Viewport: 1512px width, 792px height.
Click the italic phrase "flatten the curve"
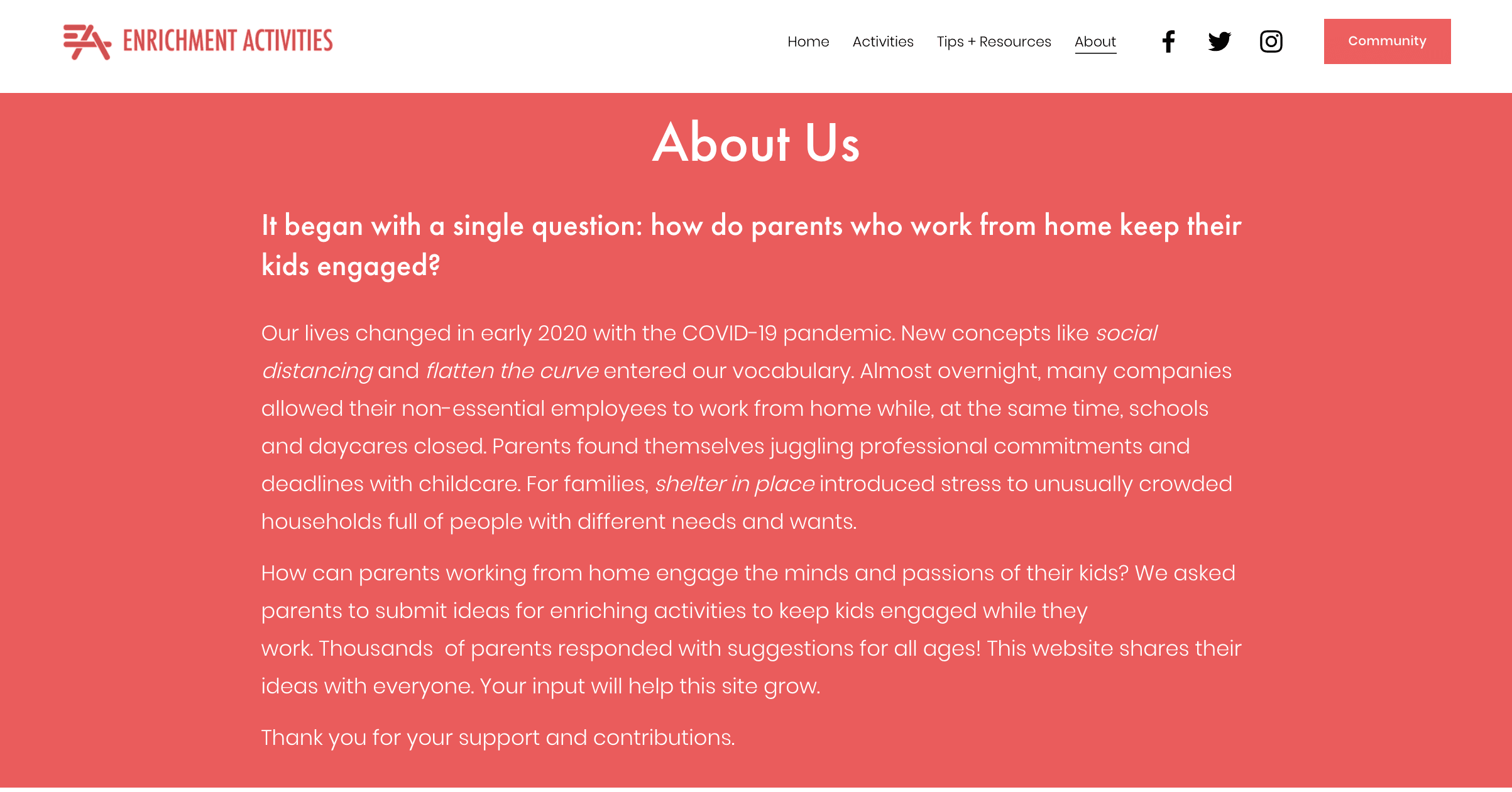tap(512, 371)
